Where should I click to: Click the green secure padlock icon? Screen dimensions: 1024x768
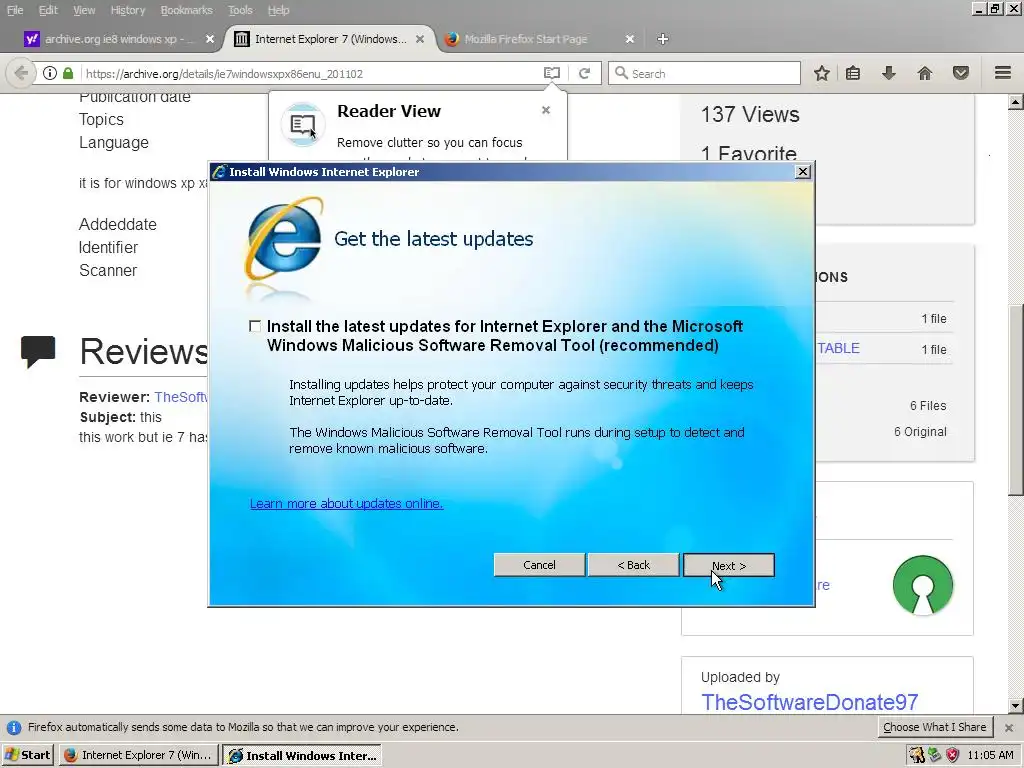point(68,73)
